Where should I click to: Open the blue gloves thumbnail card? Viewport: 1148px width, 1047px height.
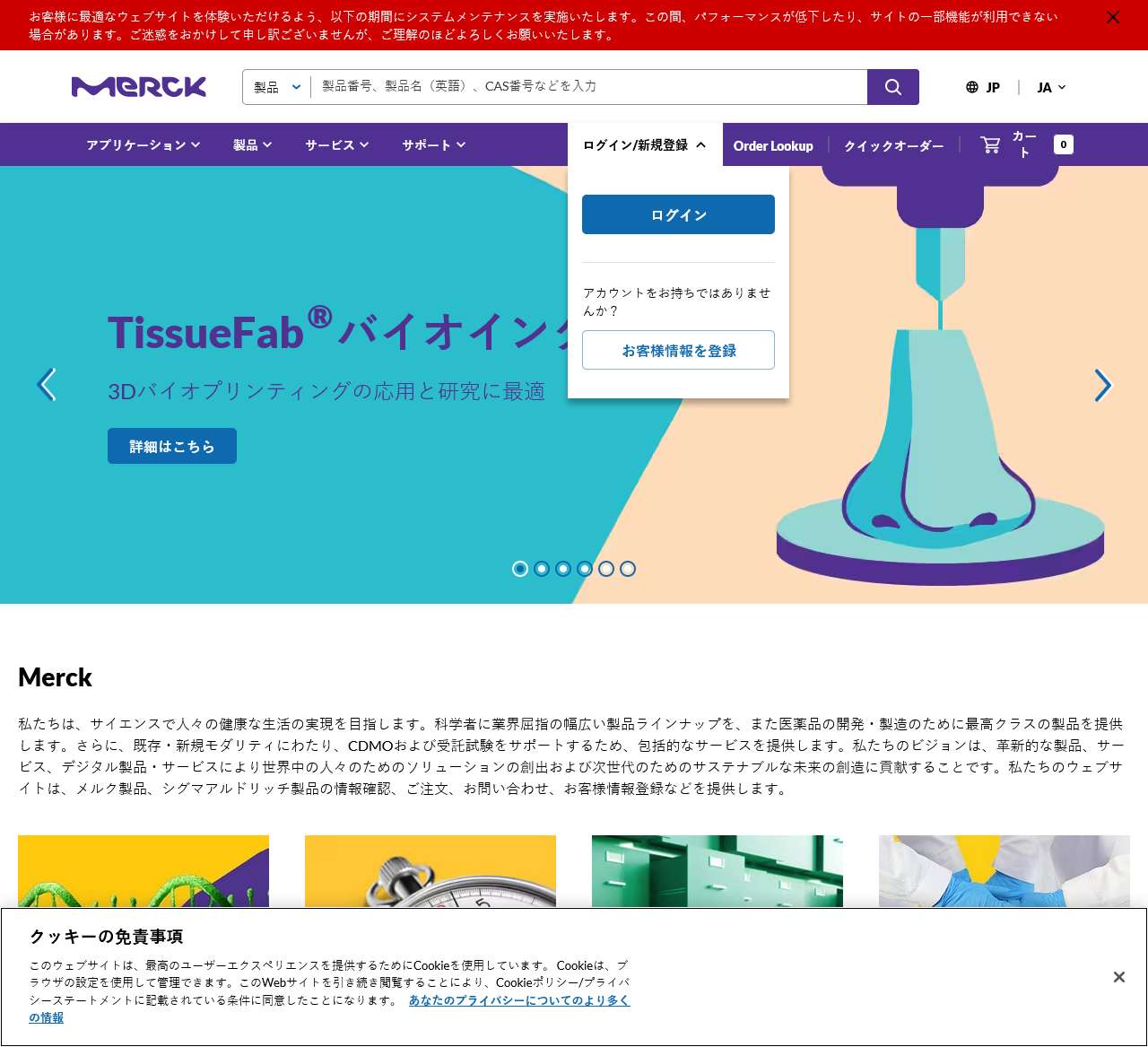click(x=1004, y=871)
